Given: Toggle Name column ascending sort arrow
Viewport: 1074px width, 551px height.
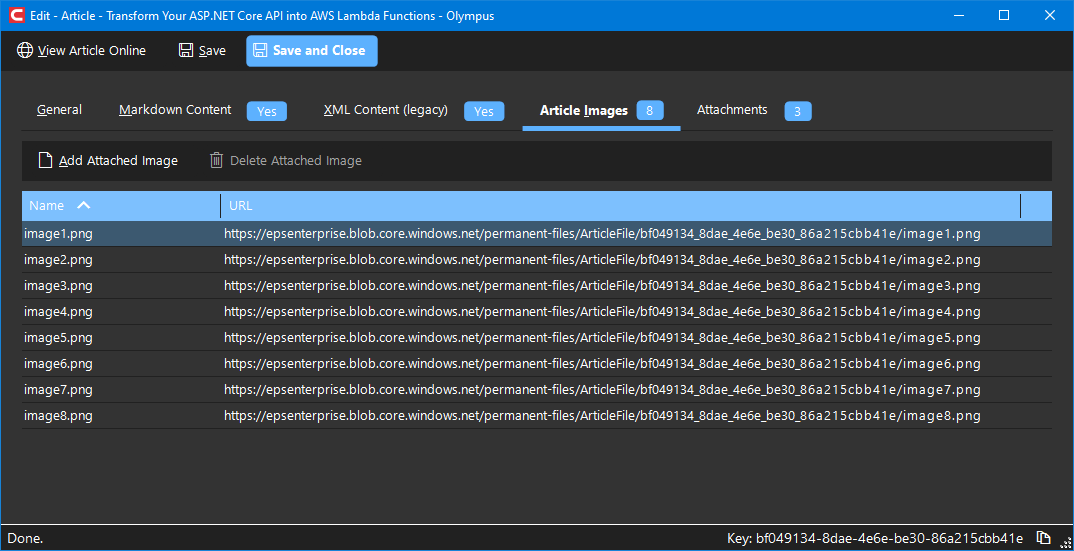Looking at the screenshot, I should coord(84,205).
